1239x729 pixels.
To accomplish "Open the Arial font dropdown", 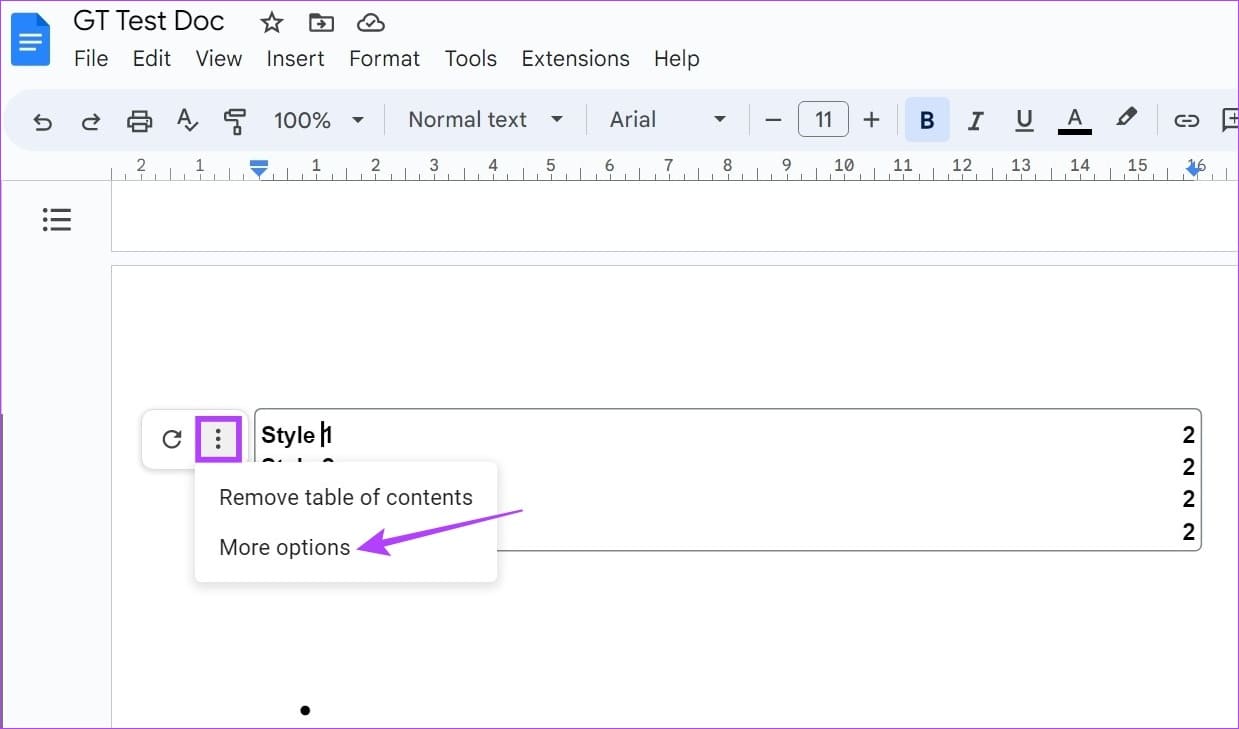I will coord(667,121).
